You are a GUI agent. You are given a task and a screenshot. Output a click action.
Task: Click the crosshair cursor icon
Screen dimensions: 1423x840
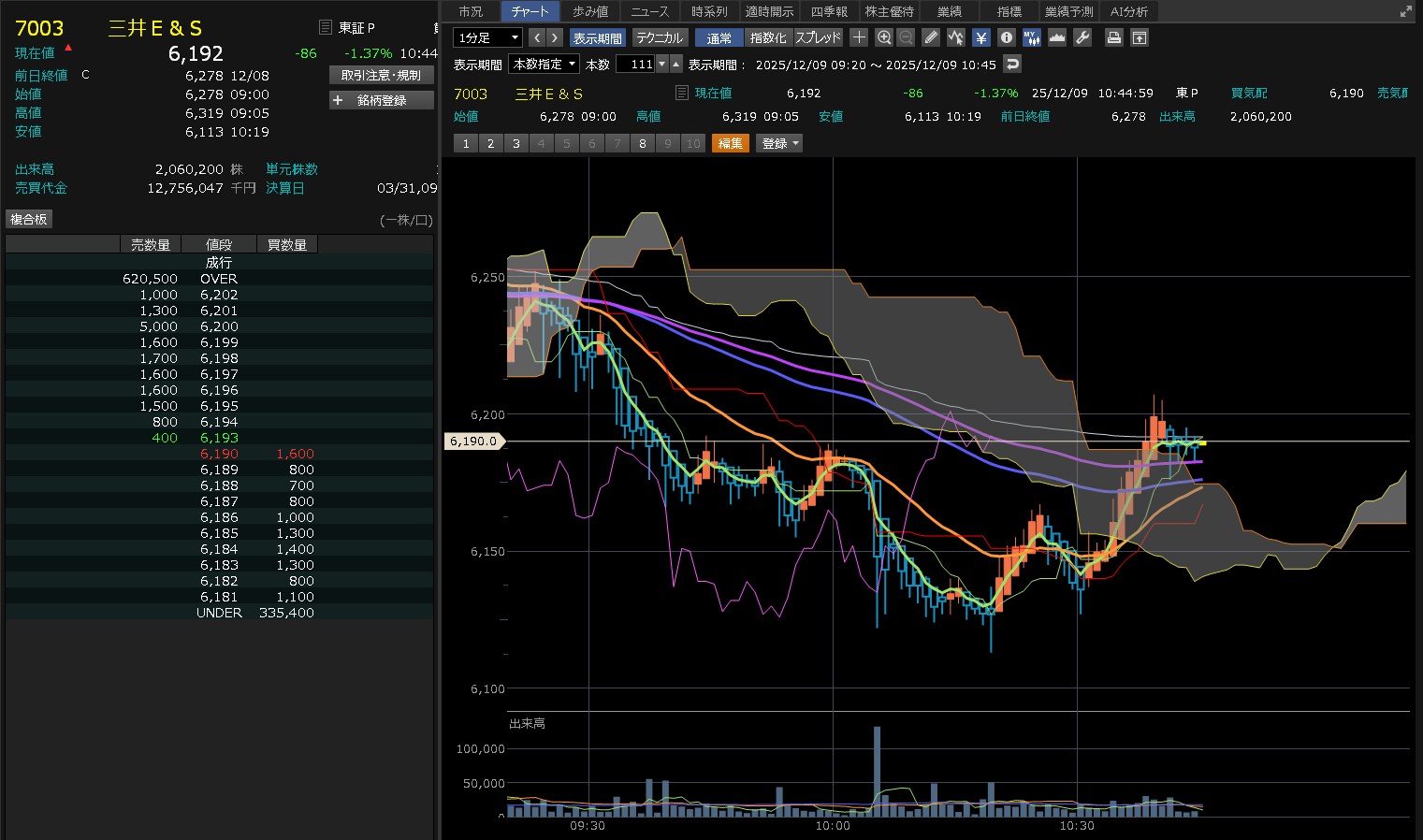pos(859,37)
